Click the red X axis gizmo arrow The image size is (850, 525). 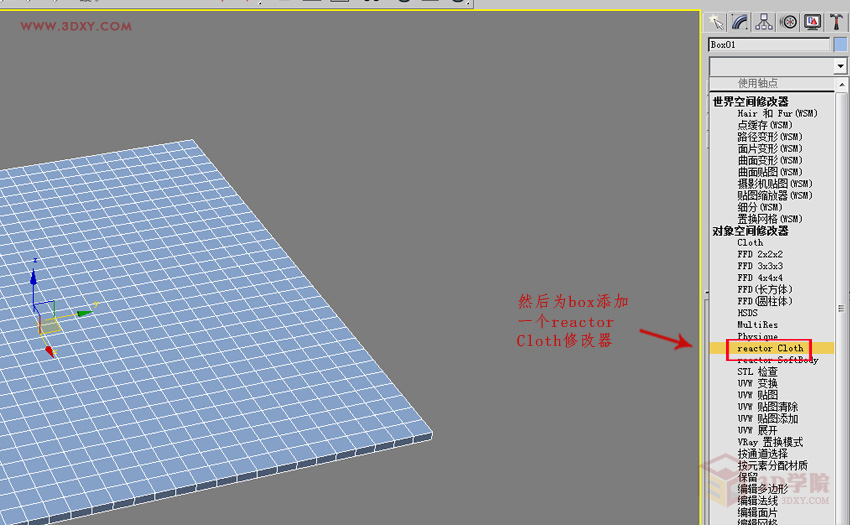click(x=49, y=352)
